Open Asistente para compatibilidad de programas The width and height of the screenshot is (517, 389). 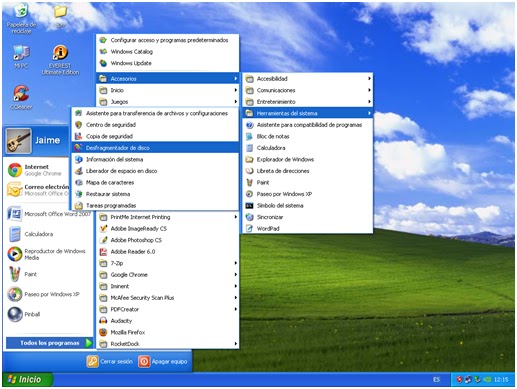[307, 125]
